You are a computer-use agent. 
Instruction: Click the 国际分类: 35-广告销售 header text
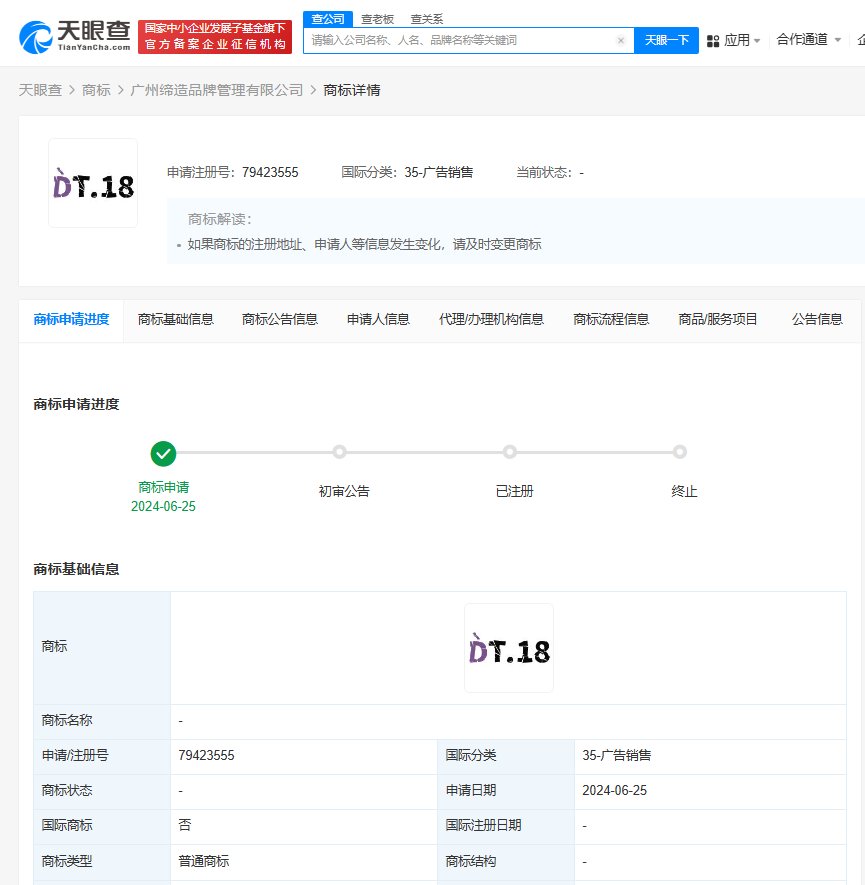click(407, 173)
